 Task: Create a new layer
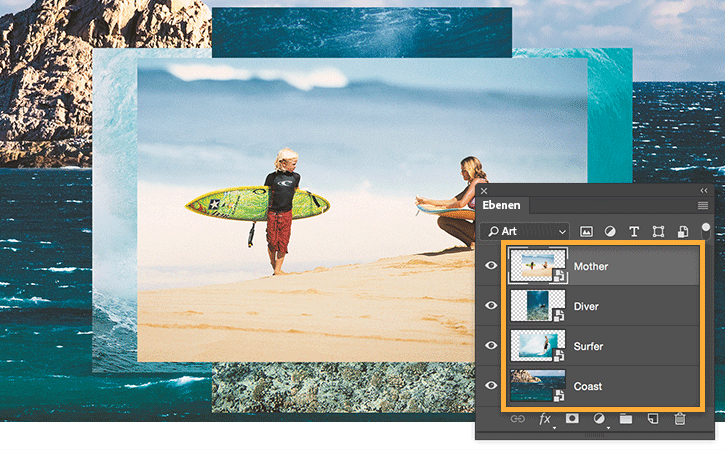click(x=652, y=419)
